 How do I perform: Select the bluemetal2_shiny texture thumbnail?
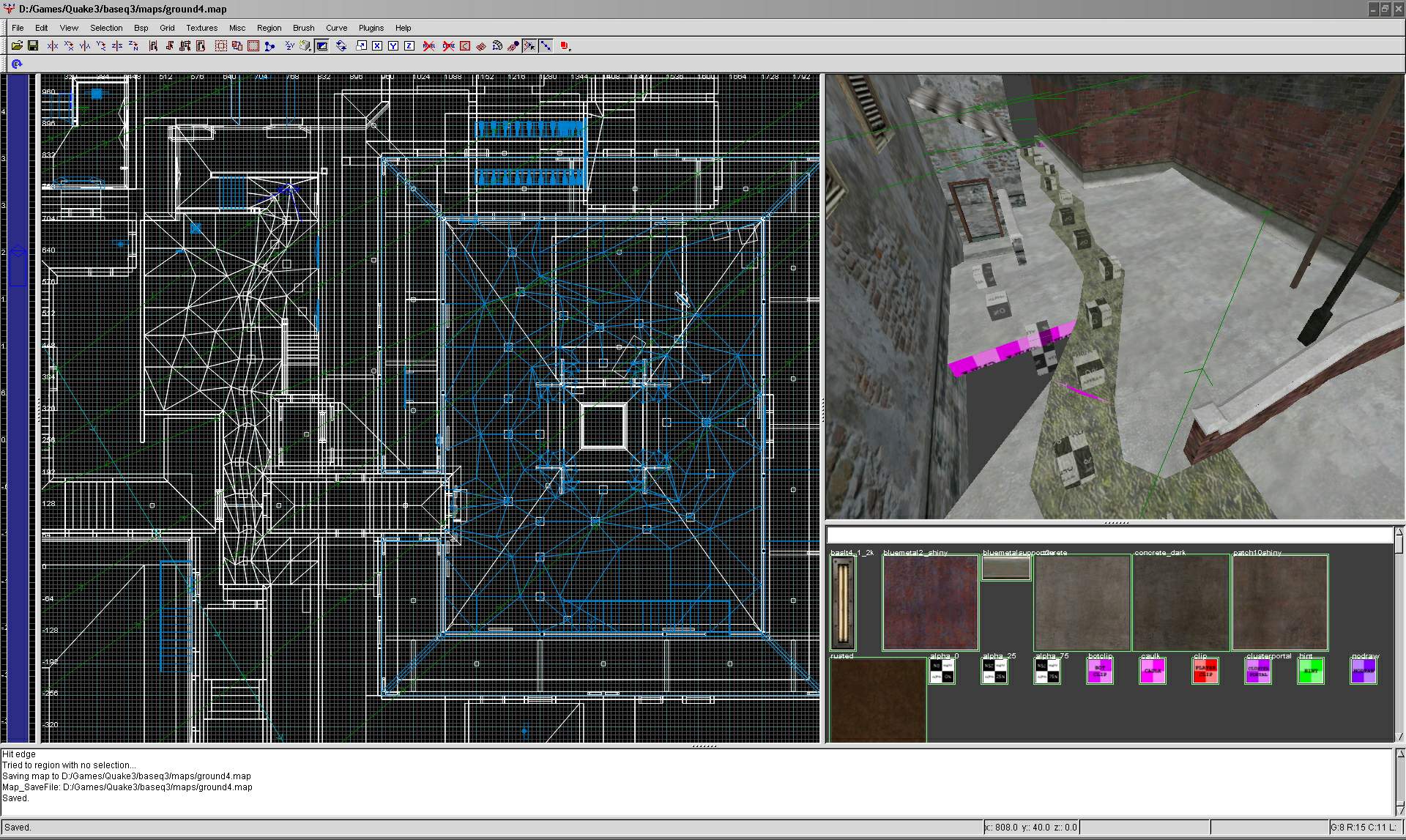pos(930,603)
